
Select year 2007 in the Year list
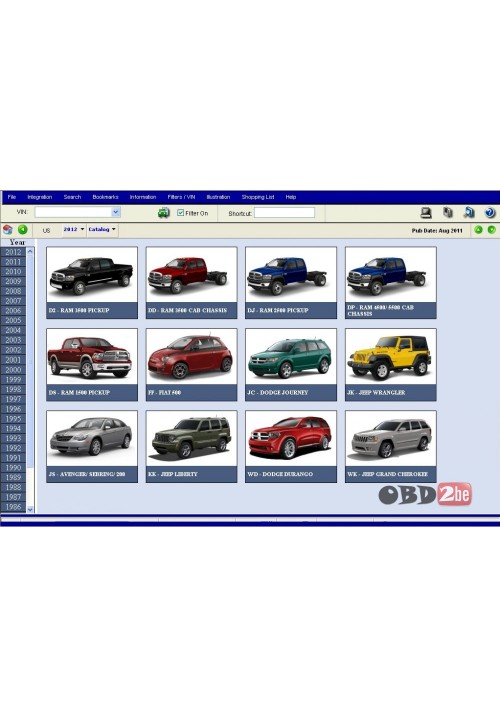(x=13, y=301)
